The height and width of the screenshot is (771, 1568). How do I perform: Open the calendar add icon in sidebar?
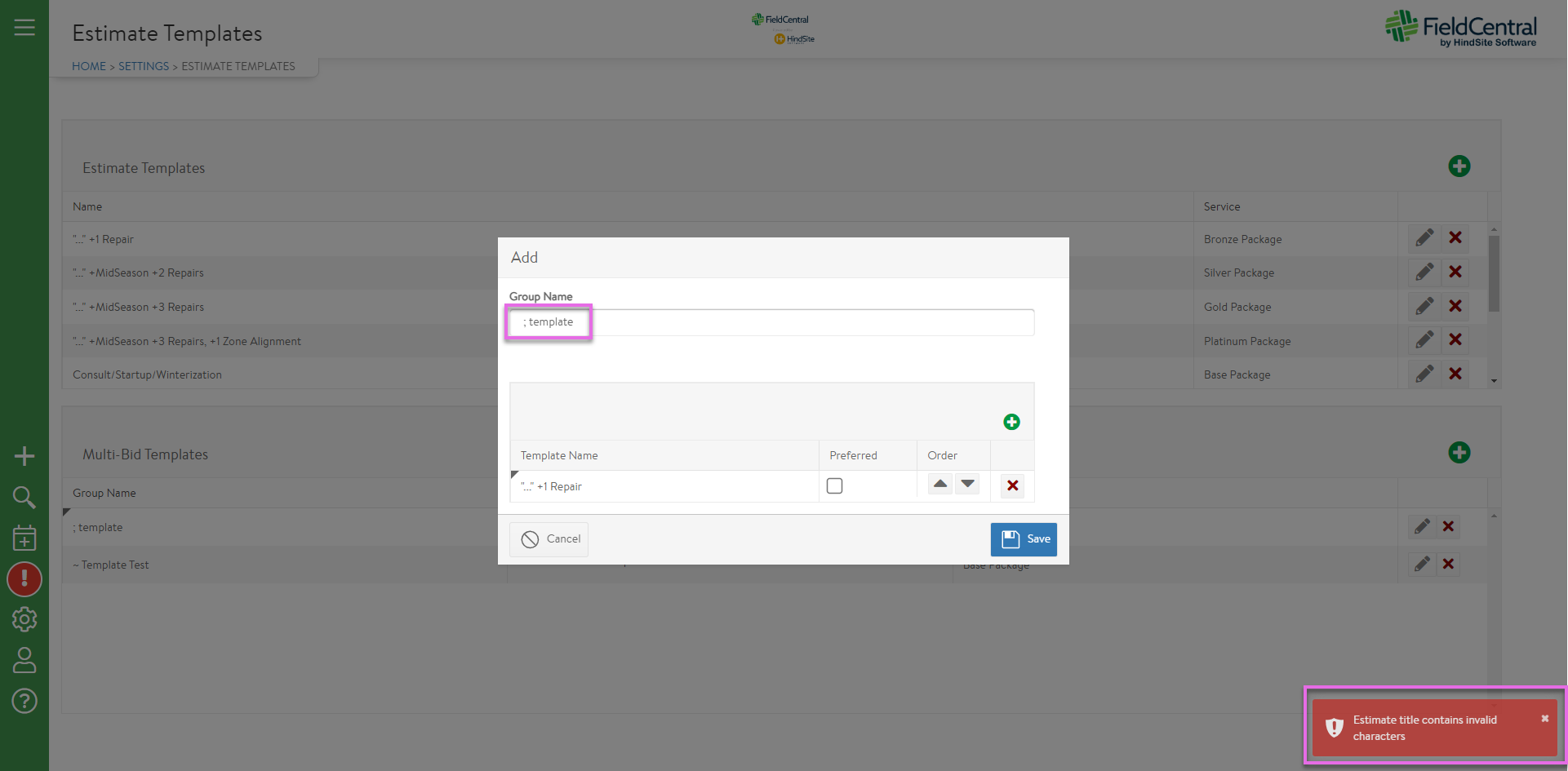click(x=24, y=538)
